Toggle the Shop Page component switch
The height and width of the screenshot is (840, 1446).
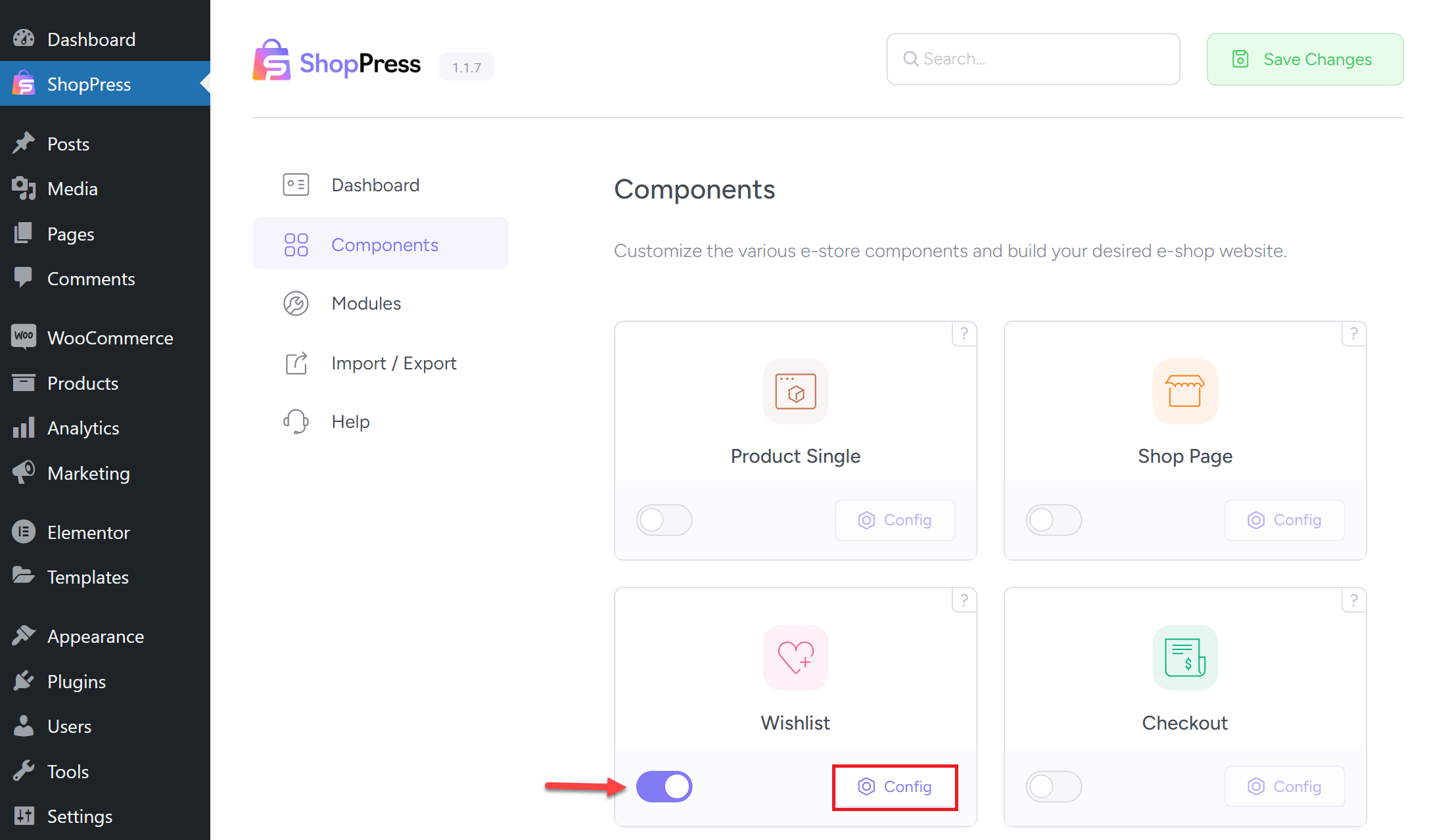[x=1053, y=520]
